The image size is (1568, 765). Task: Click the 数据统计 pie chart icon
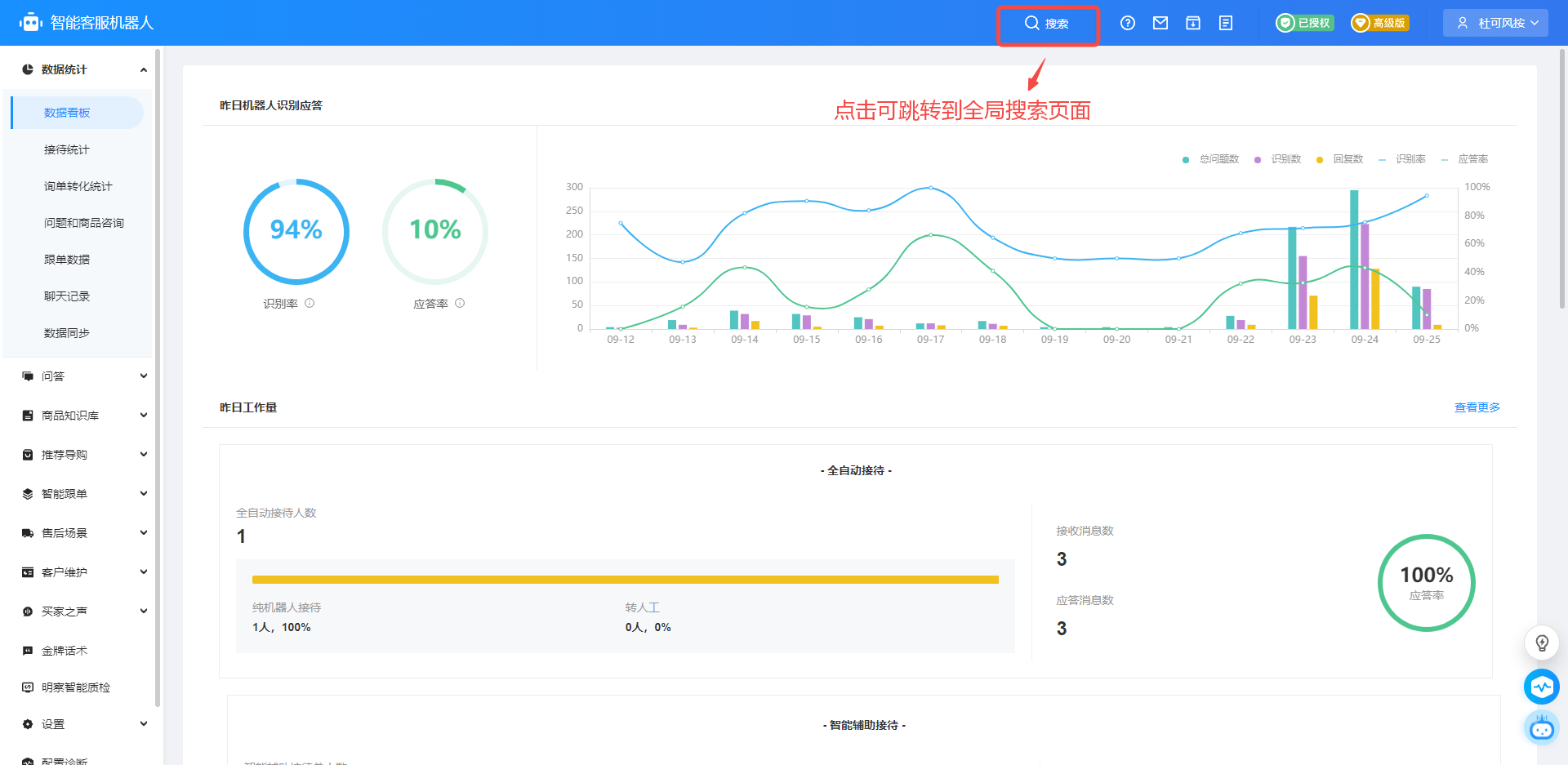click(x=28, y=69)
